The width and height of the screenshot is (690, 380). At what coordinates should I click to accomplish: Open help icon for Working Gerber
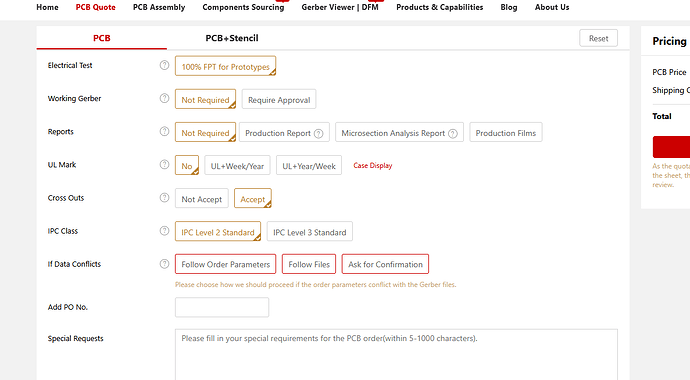[164, 98]
